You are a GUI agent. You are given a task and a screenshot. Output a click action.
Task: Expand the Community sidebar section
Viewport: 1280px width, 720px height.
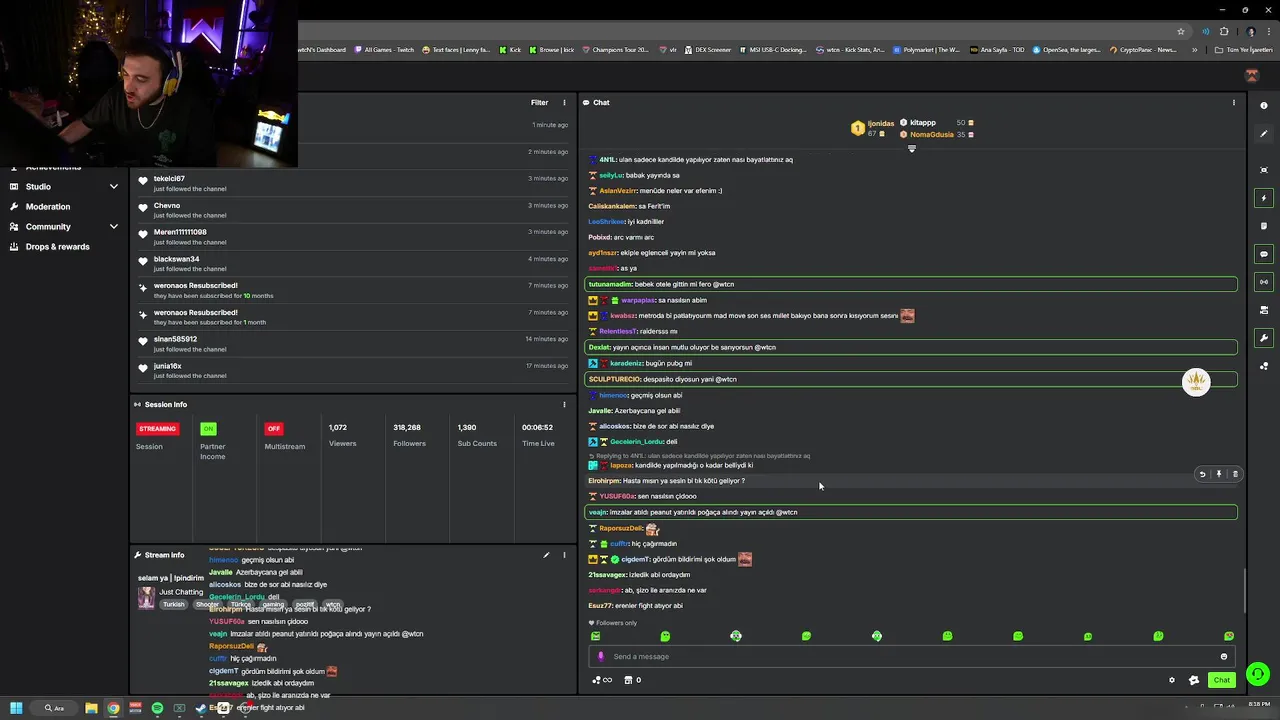(x=114, y=226)
